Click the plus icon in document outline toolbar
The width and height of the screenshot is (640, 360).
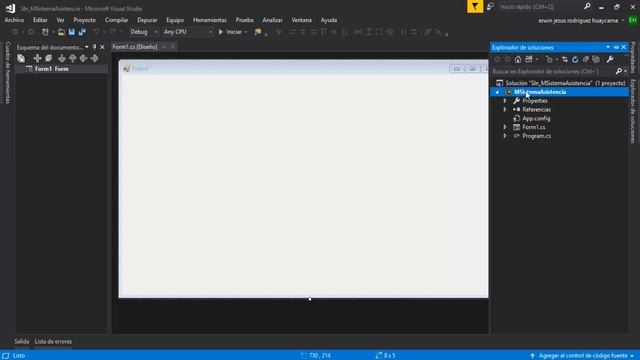[37, 58]
